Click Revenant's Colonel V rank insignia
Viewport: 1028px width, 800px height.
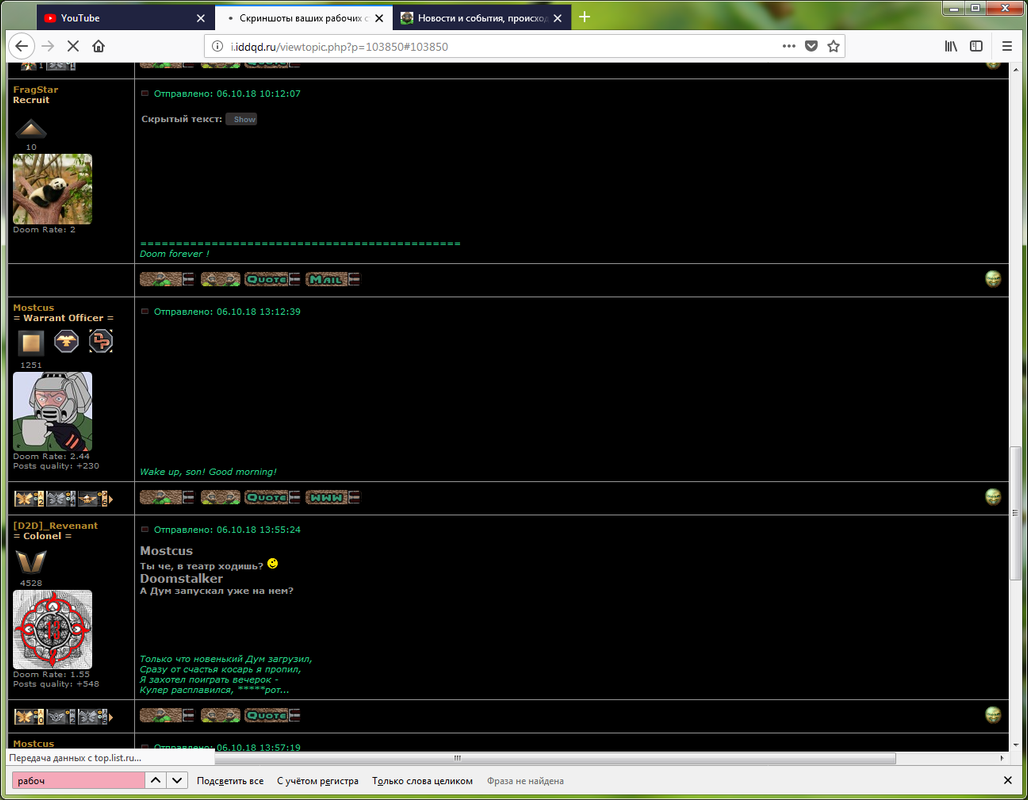[31, 561]
